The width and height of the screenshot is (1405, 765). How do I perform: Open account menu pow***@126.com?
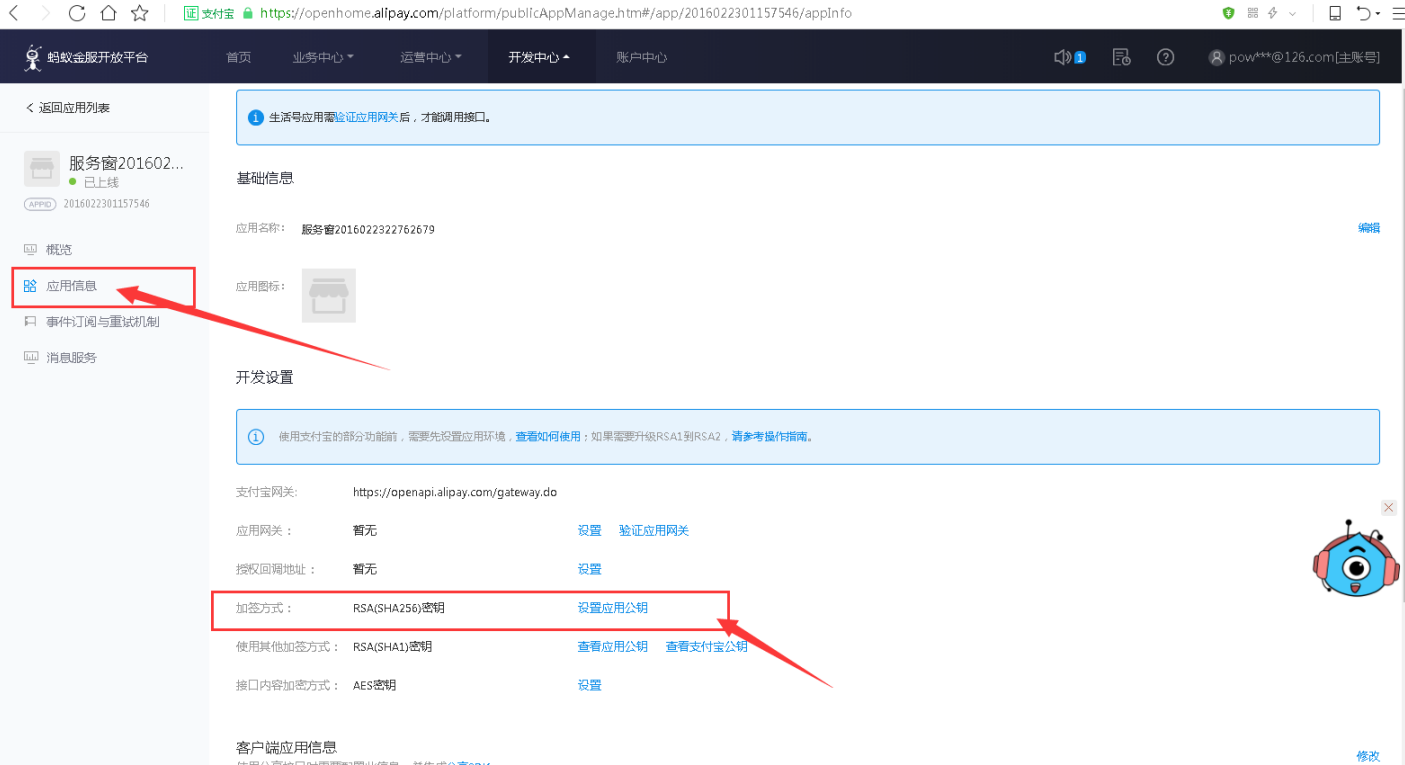(1294, 57)
